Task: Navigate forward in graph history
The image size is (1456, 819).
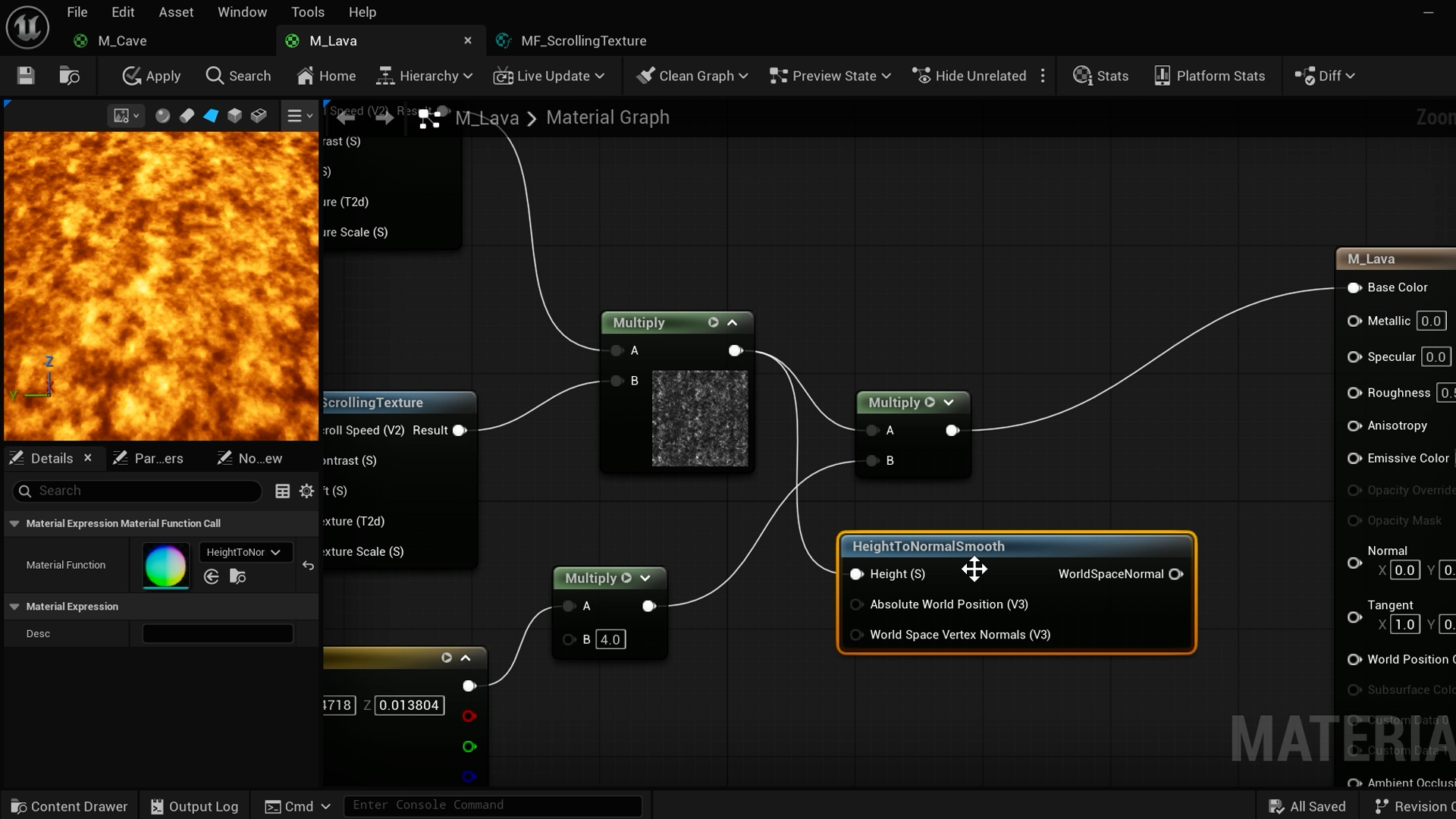Action: (x=384, y=118)
